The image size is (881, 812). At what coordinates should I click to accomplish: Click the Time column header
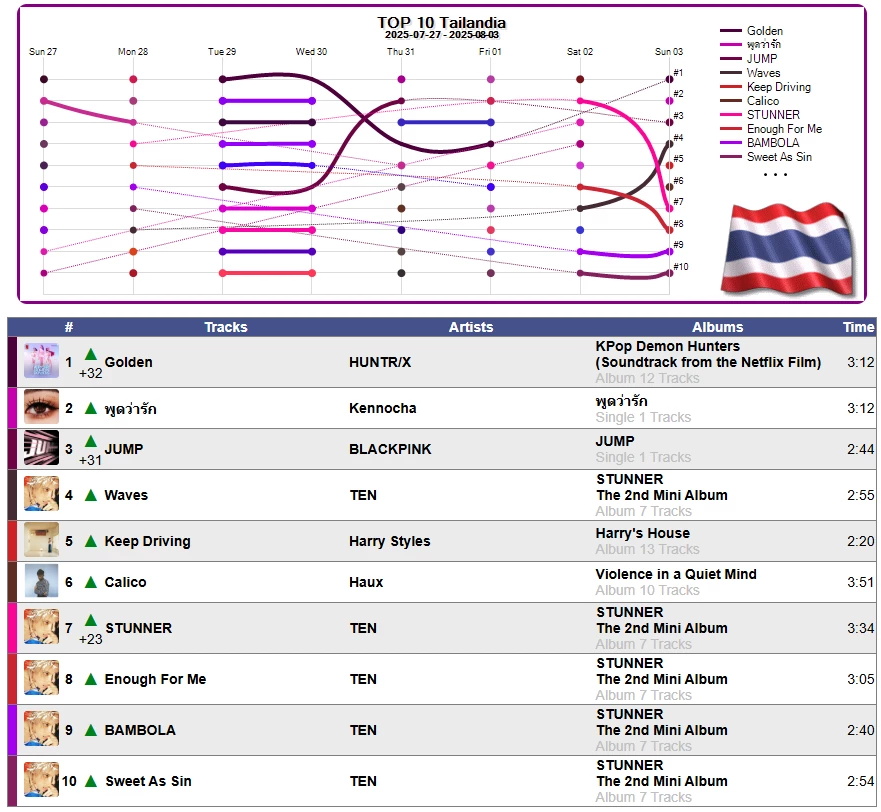(859, 327)
